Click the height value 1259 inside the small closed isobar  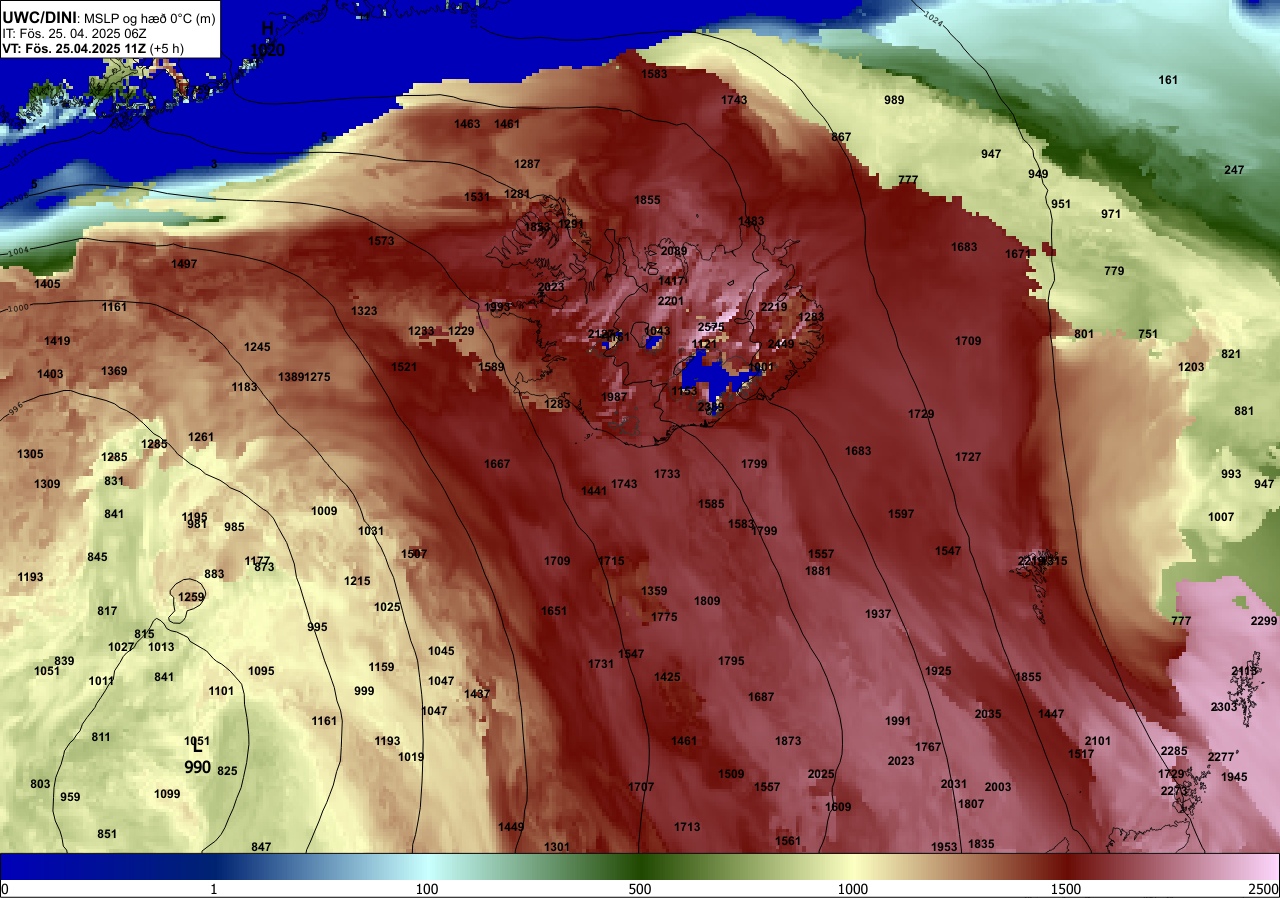click(x=191, y=597)
